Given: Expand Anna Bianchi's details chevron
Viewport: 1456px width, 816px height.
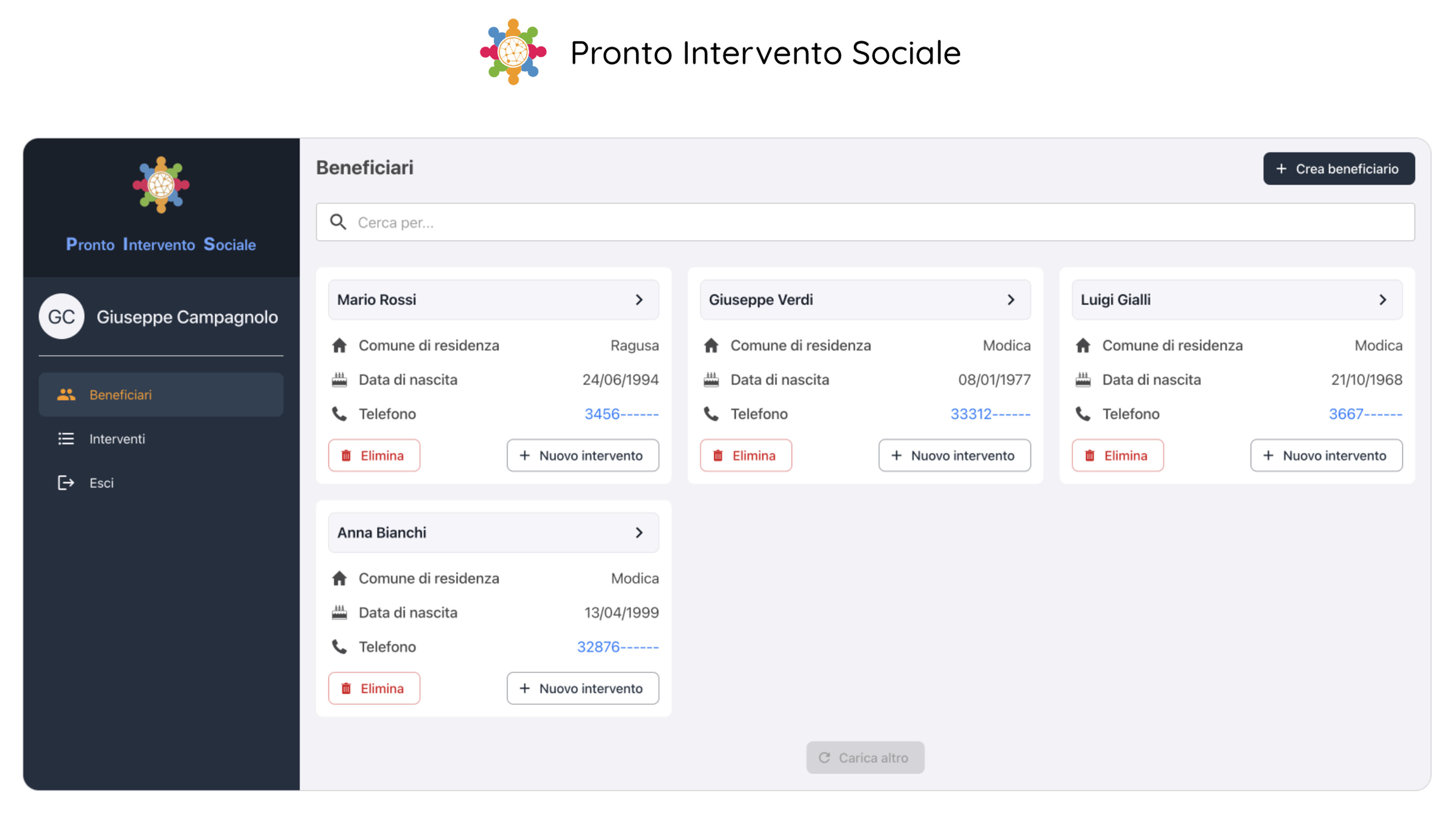Looking at the screenshot, I should click(639, 533).
